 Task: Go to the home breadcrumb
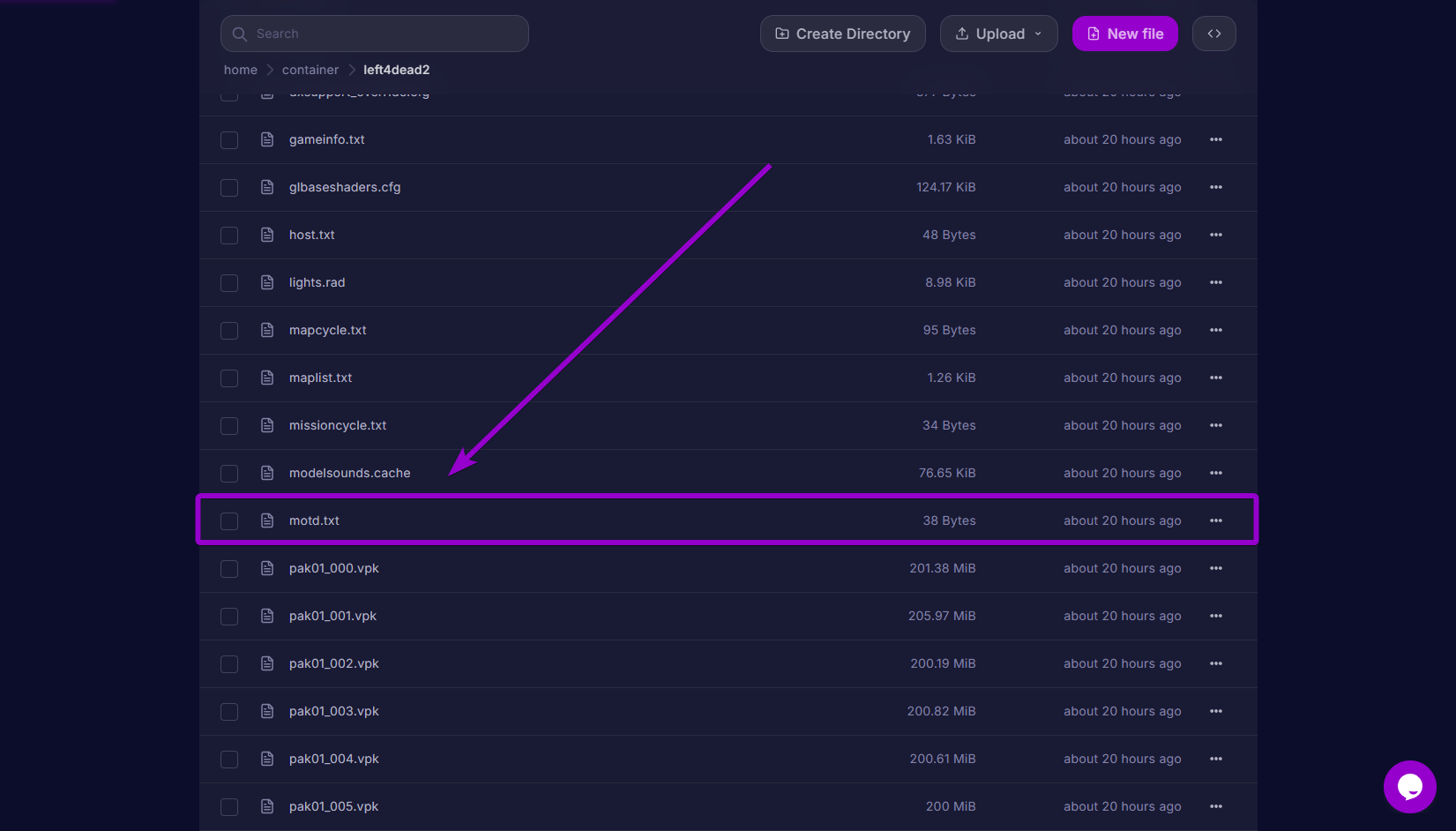[x=241, y=70]
